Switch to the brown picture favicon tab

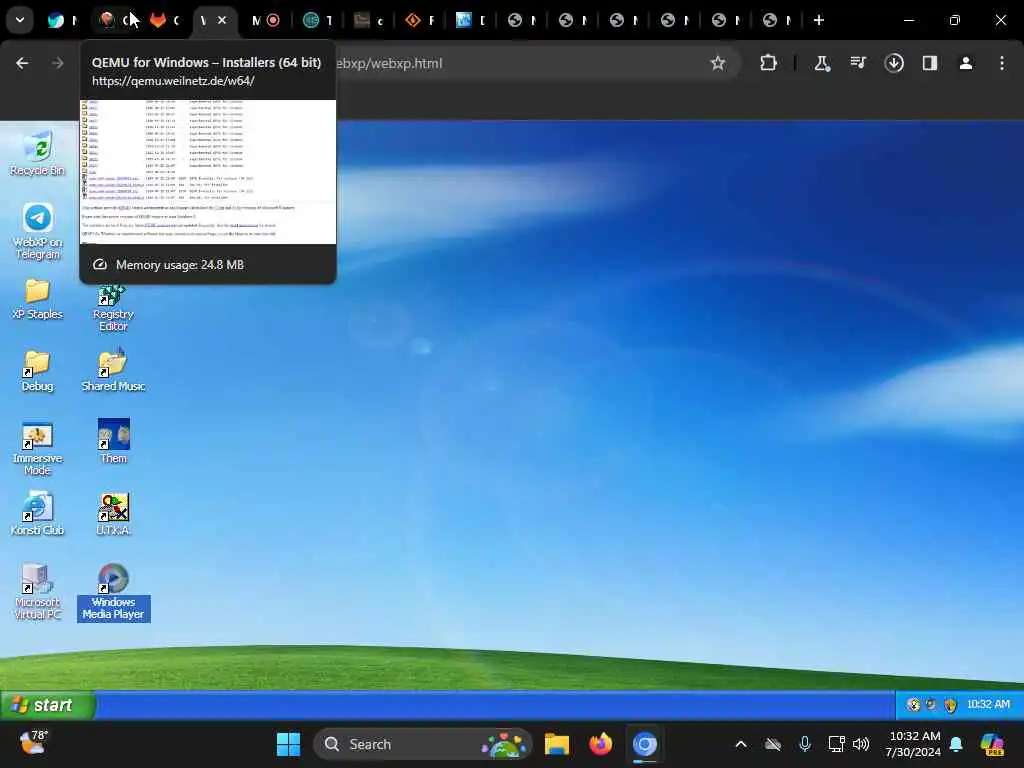click(x=369, y=20)
